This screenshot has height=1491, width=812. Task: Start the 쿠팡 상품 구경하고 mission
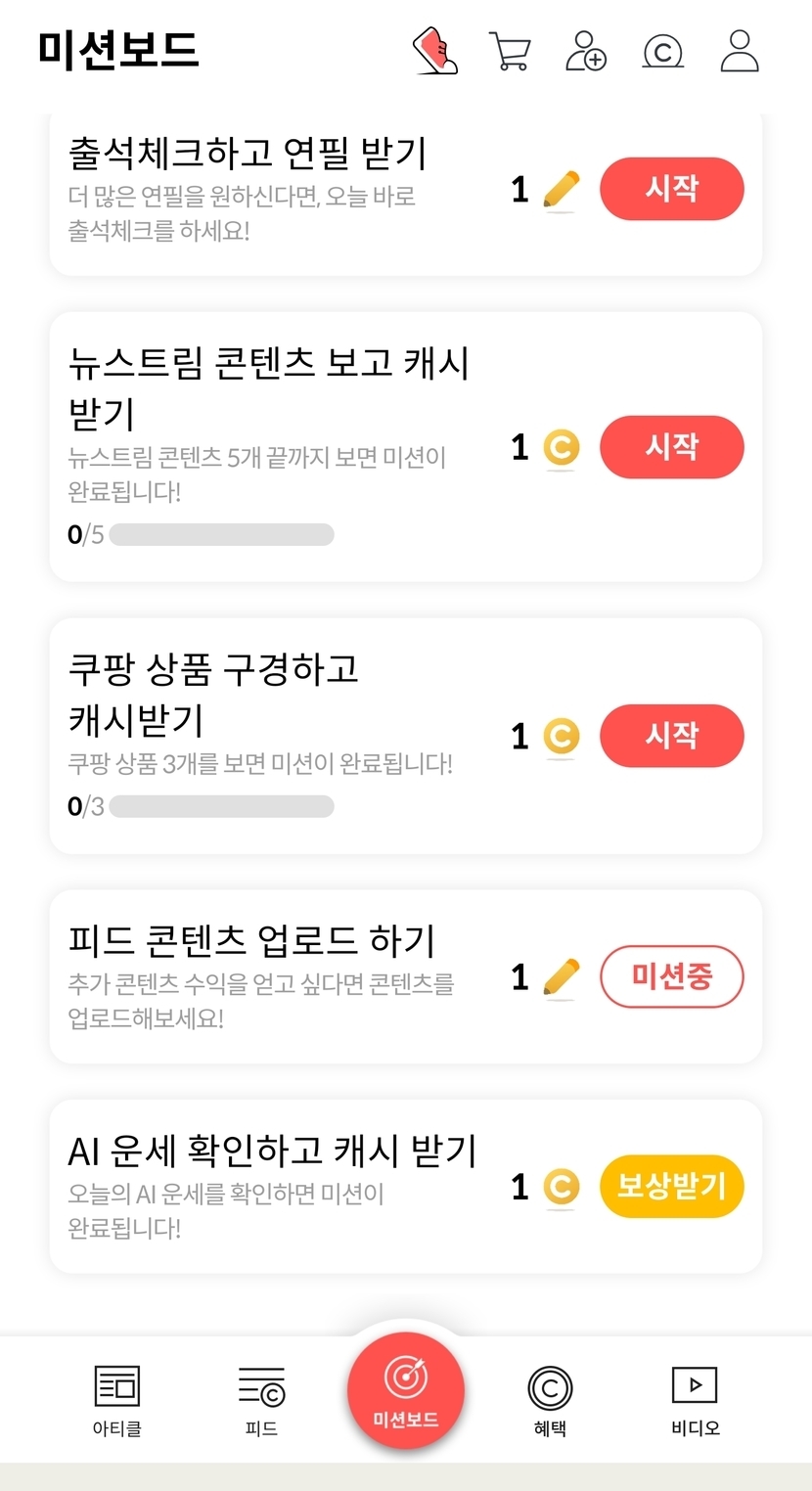(x=671, y=736)
